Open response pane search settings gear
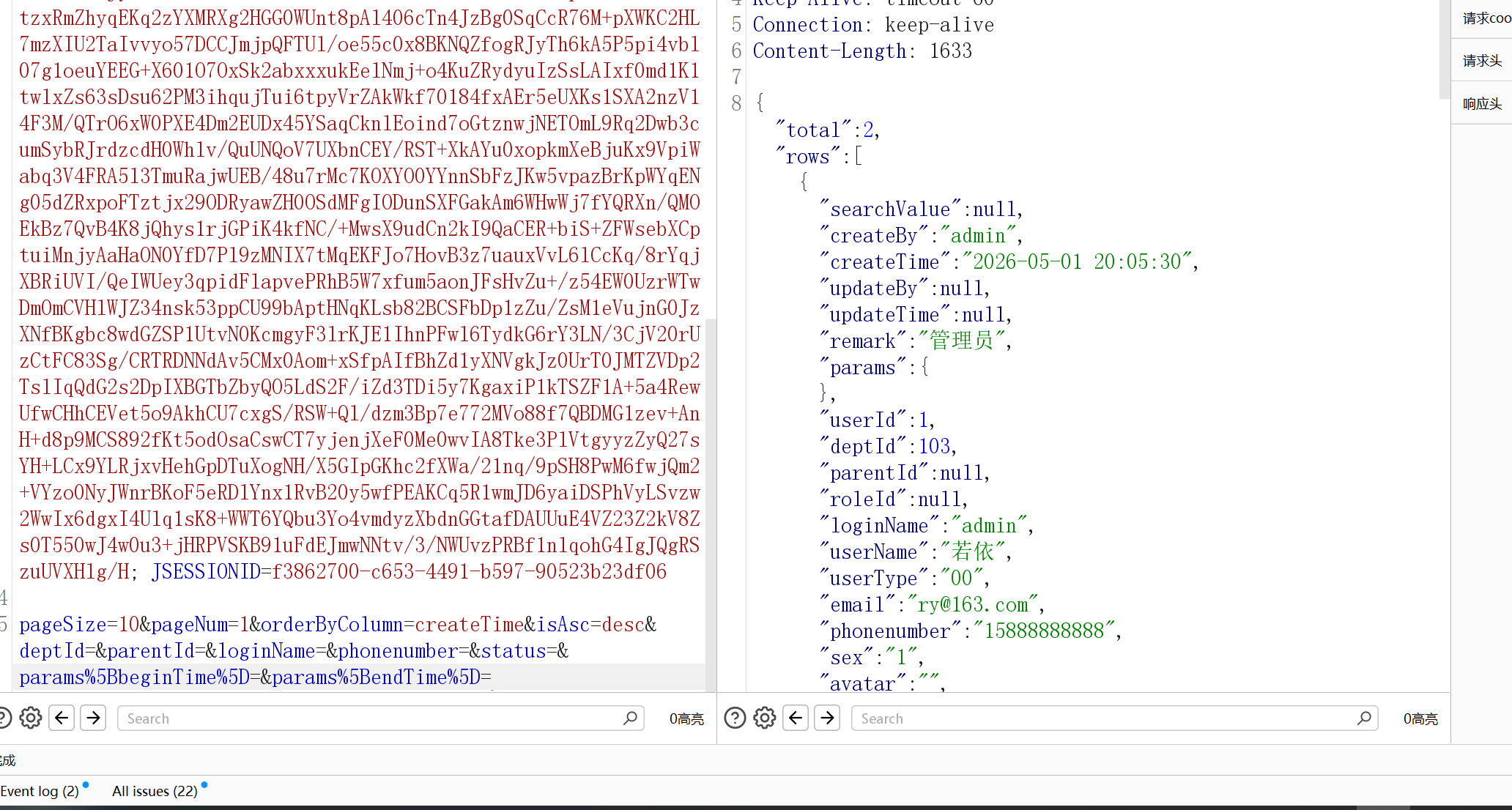 pyautogui.click(x=765, y=718)
